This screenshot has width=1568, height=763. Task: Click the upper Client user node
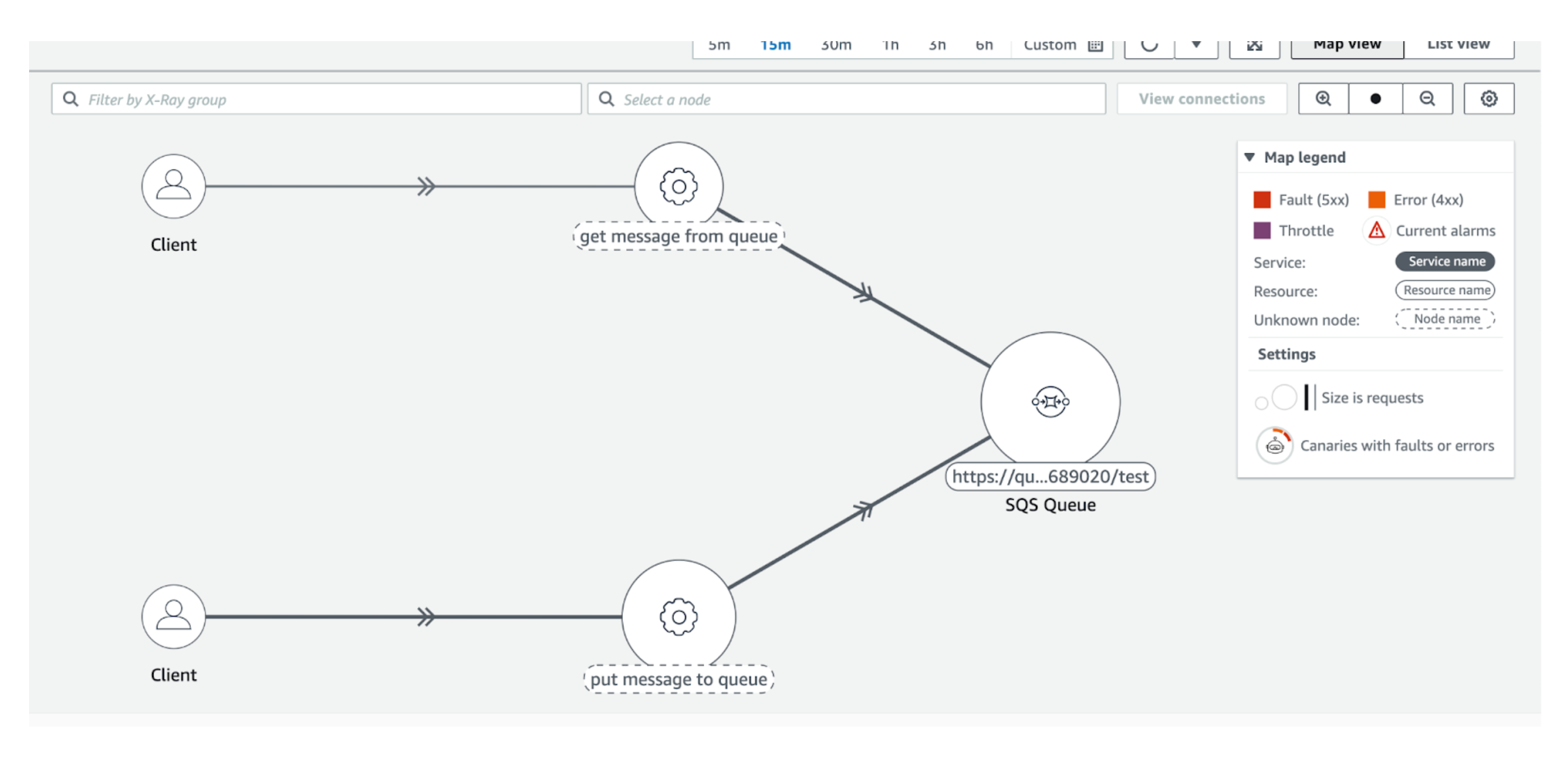point(173,186)
